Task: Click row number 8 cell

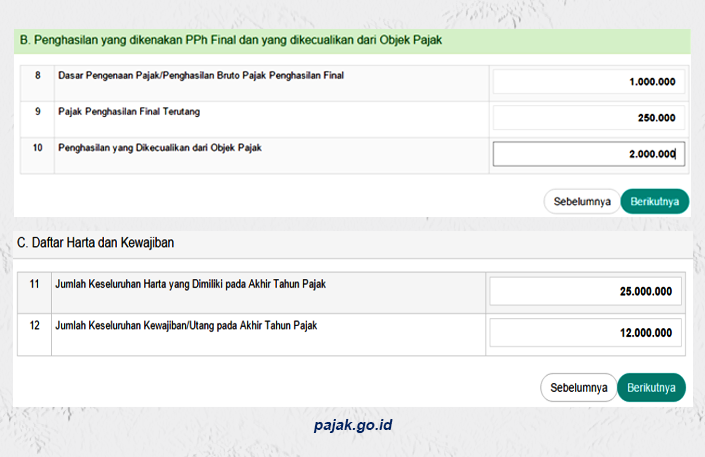Action: (38, 76)
